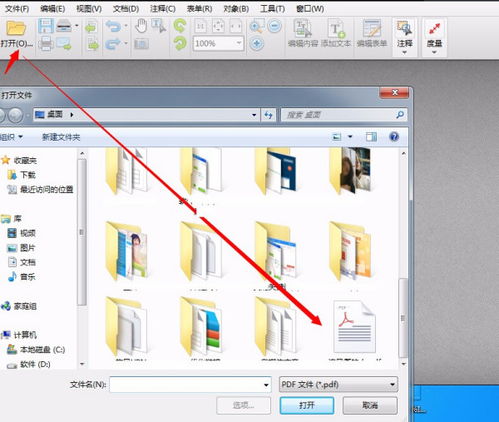
Task: Select the PDF file thumbnail in file list
Action: (354, 327)
